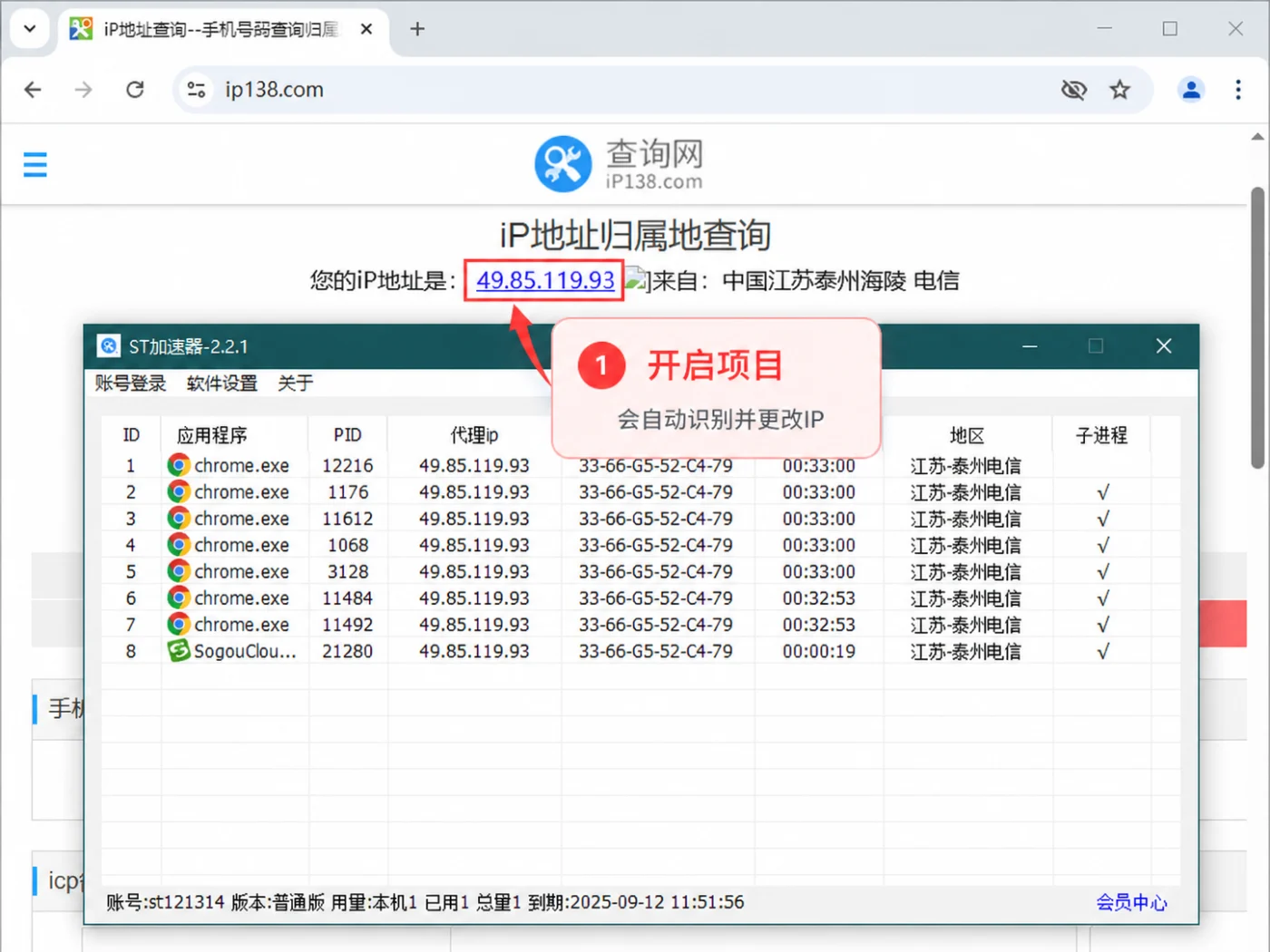Sort by 代理ip column header
Viewport: 1270px width, 952px height.
(x=474, y=435)
